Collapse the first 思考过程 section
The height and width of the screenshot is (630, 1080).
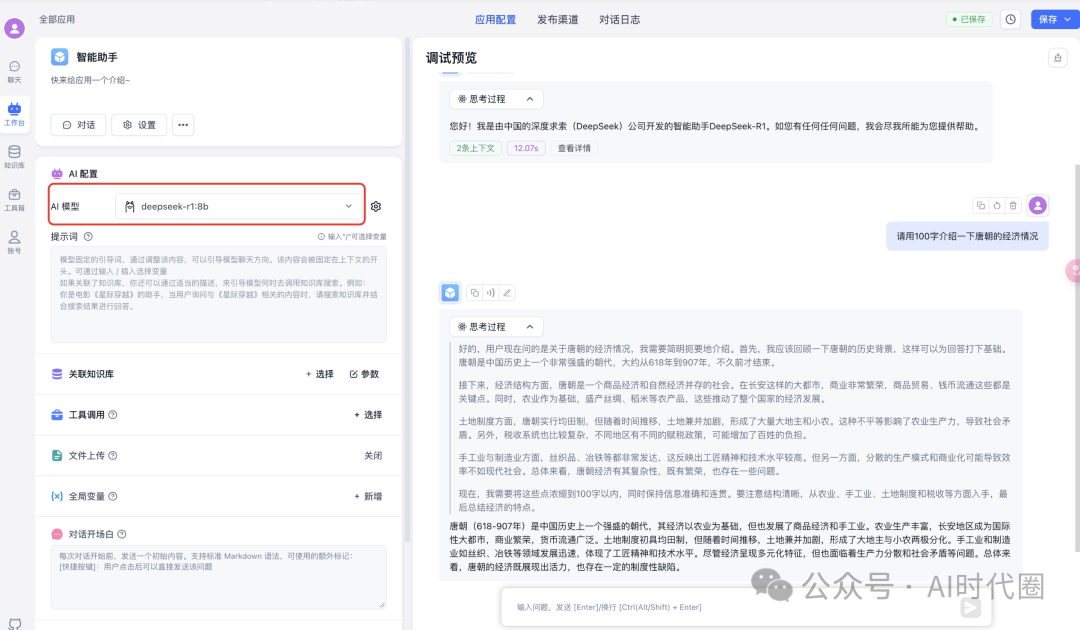tap(496, 99)
